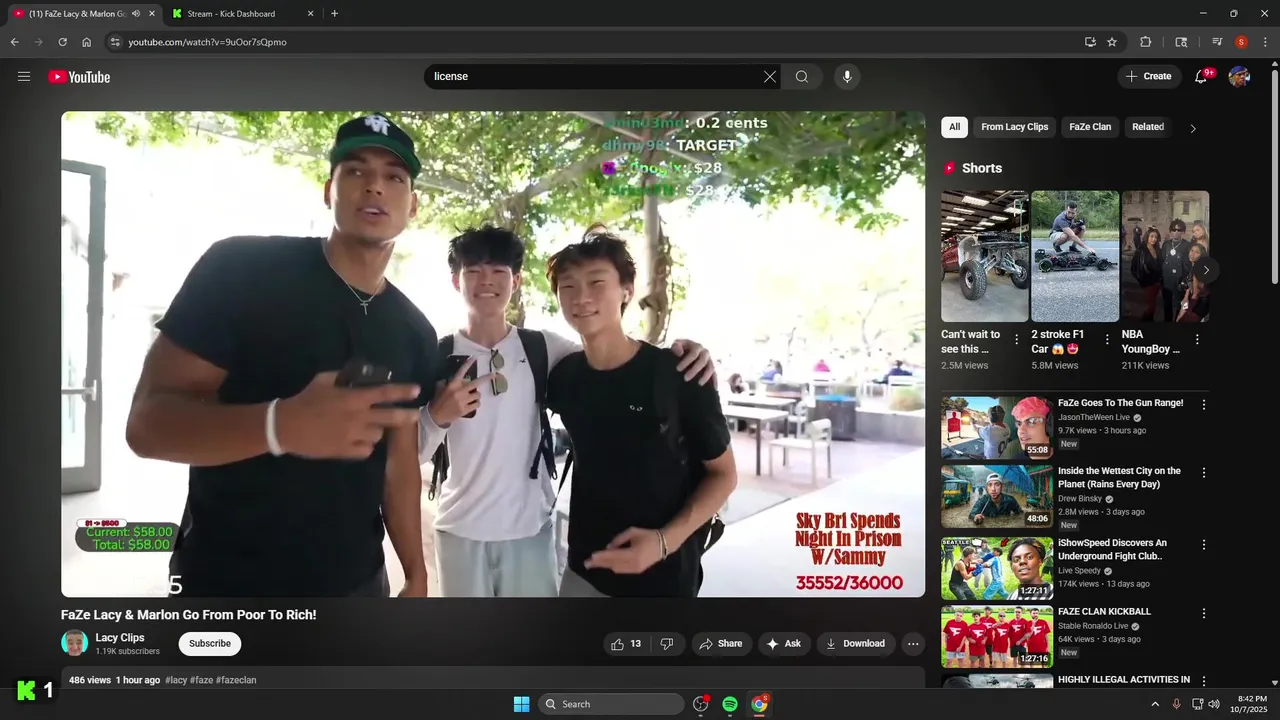The image size is (1280, 720).
Task: Click the Ask button
Action: pyautogui.click(x=784, y=644)
